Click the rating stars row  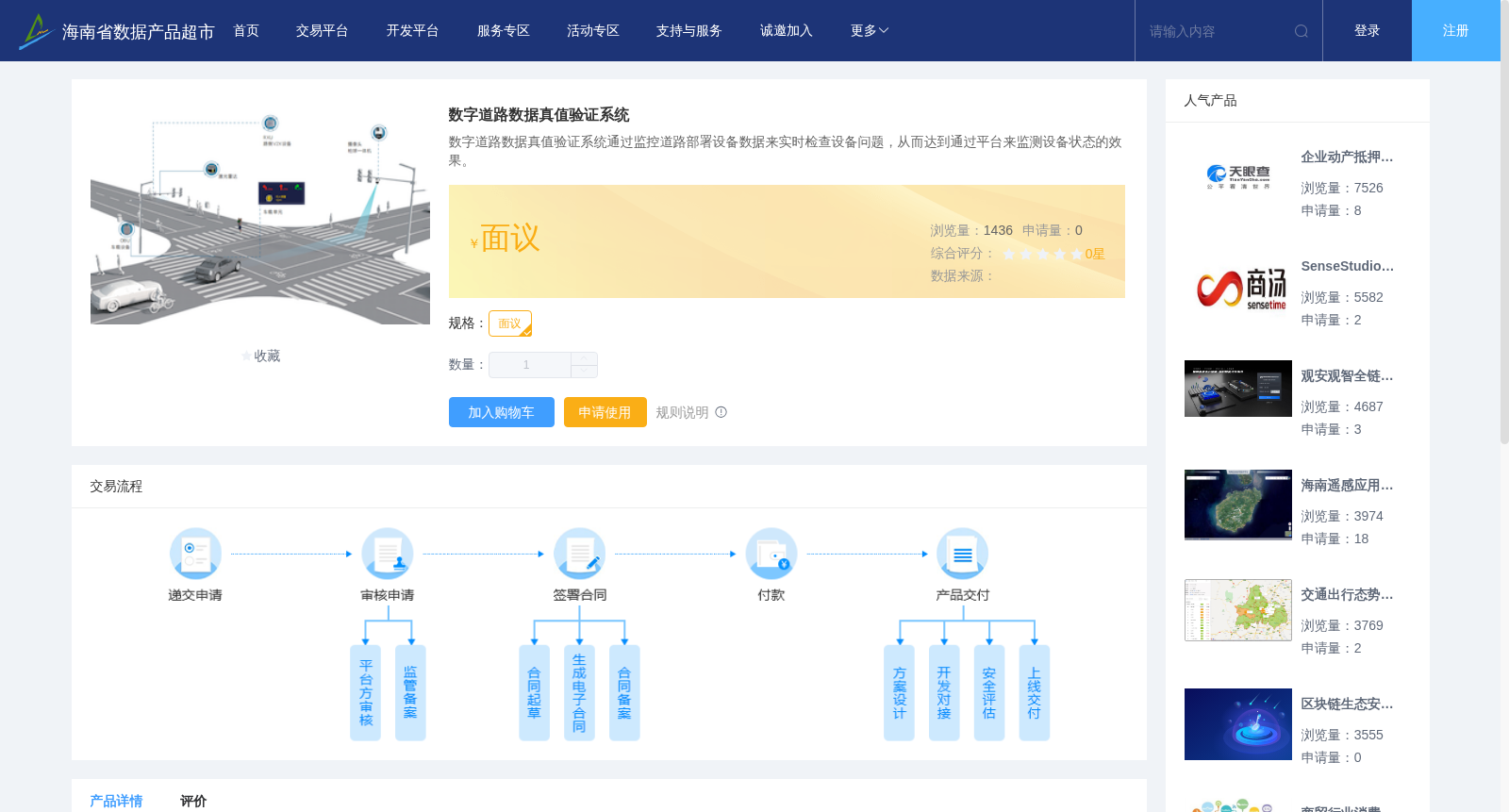tap(1042, 254)
